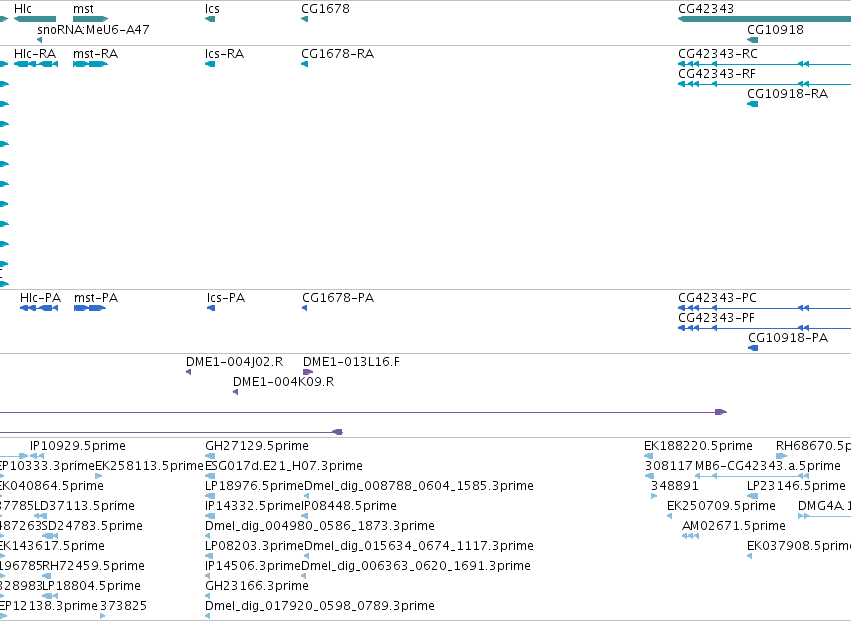The width and height of the screenshot is (851, 621).
Task: Select the LP08203.3prime label
Action: (x=255, y=546)
